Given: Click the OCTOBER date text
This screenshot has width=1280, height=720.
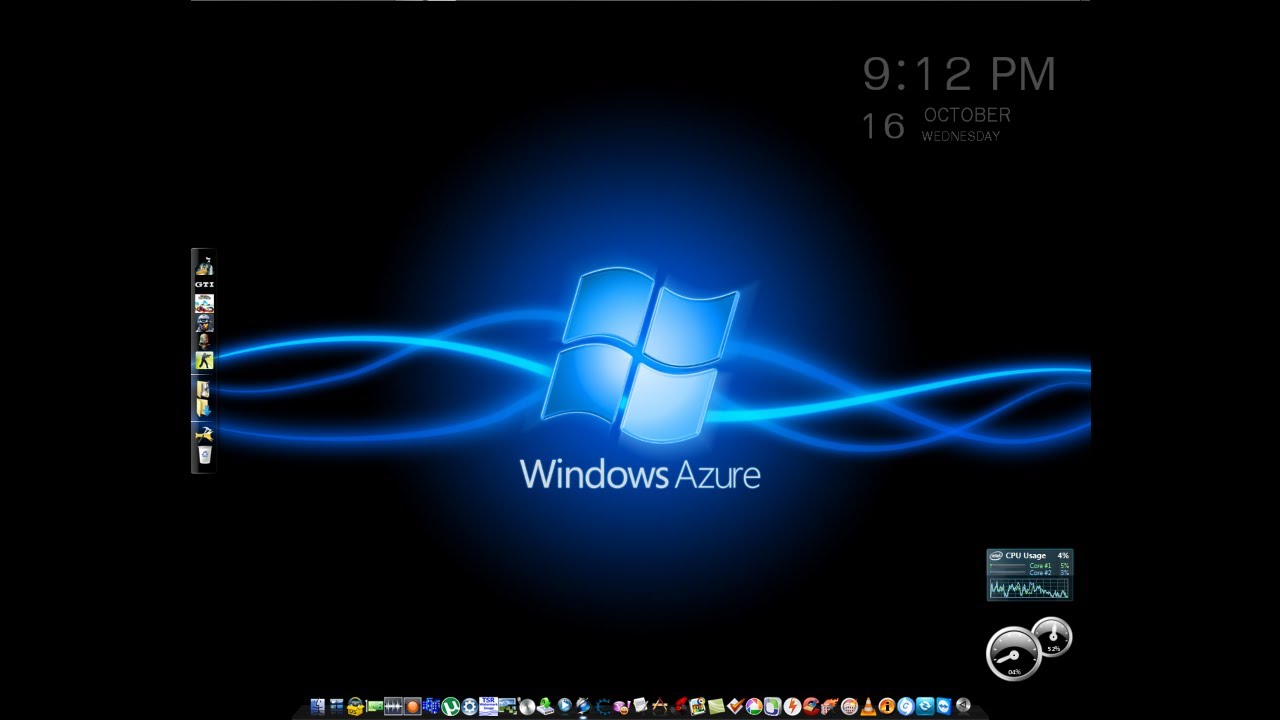Looking at the screenshot, I should tap(967, 115).
